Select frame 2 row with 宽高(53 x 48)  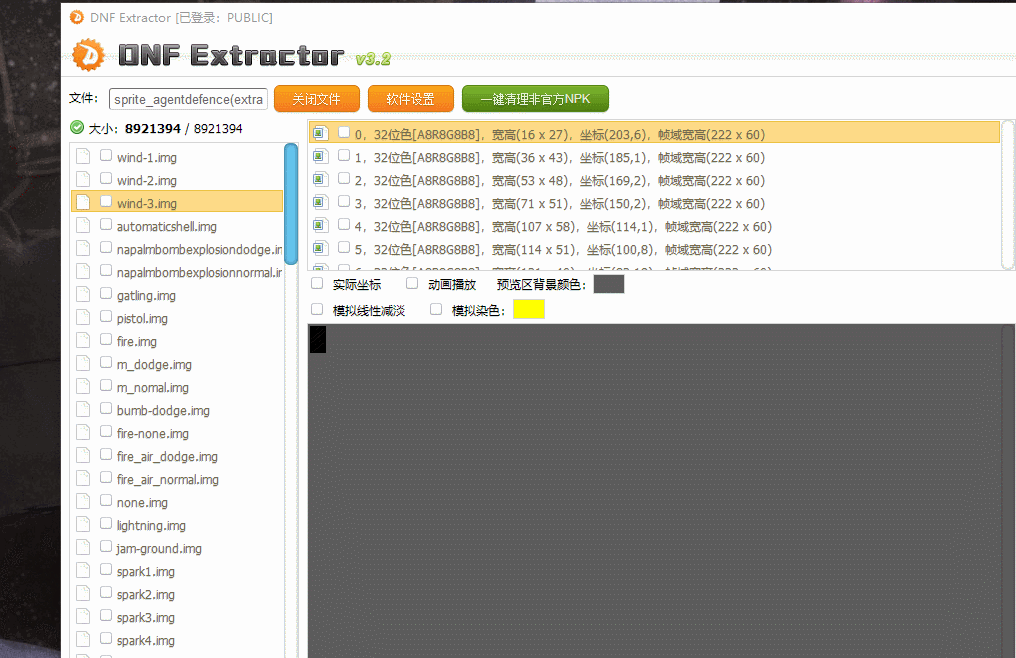654,180
